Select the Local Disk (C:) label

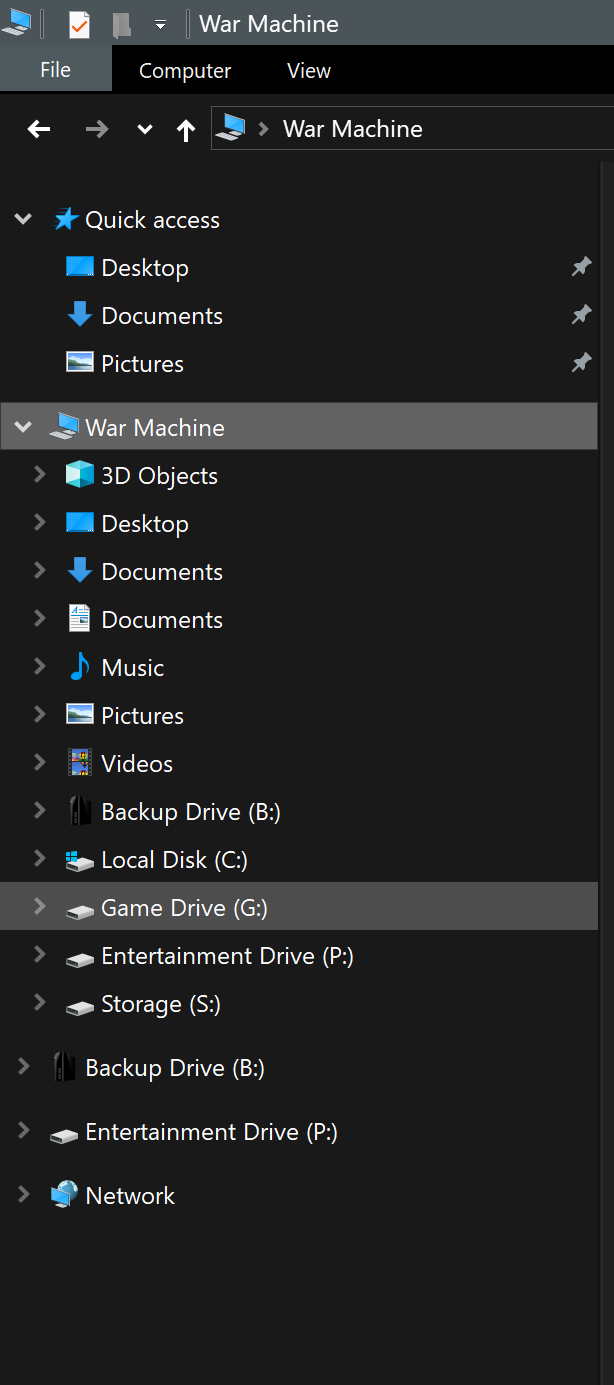coord(175,860)
